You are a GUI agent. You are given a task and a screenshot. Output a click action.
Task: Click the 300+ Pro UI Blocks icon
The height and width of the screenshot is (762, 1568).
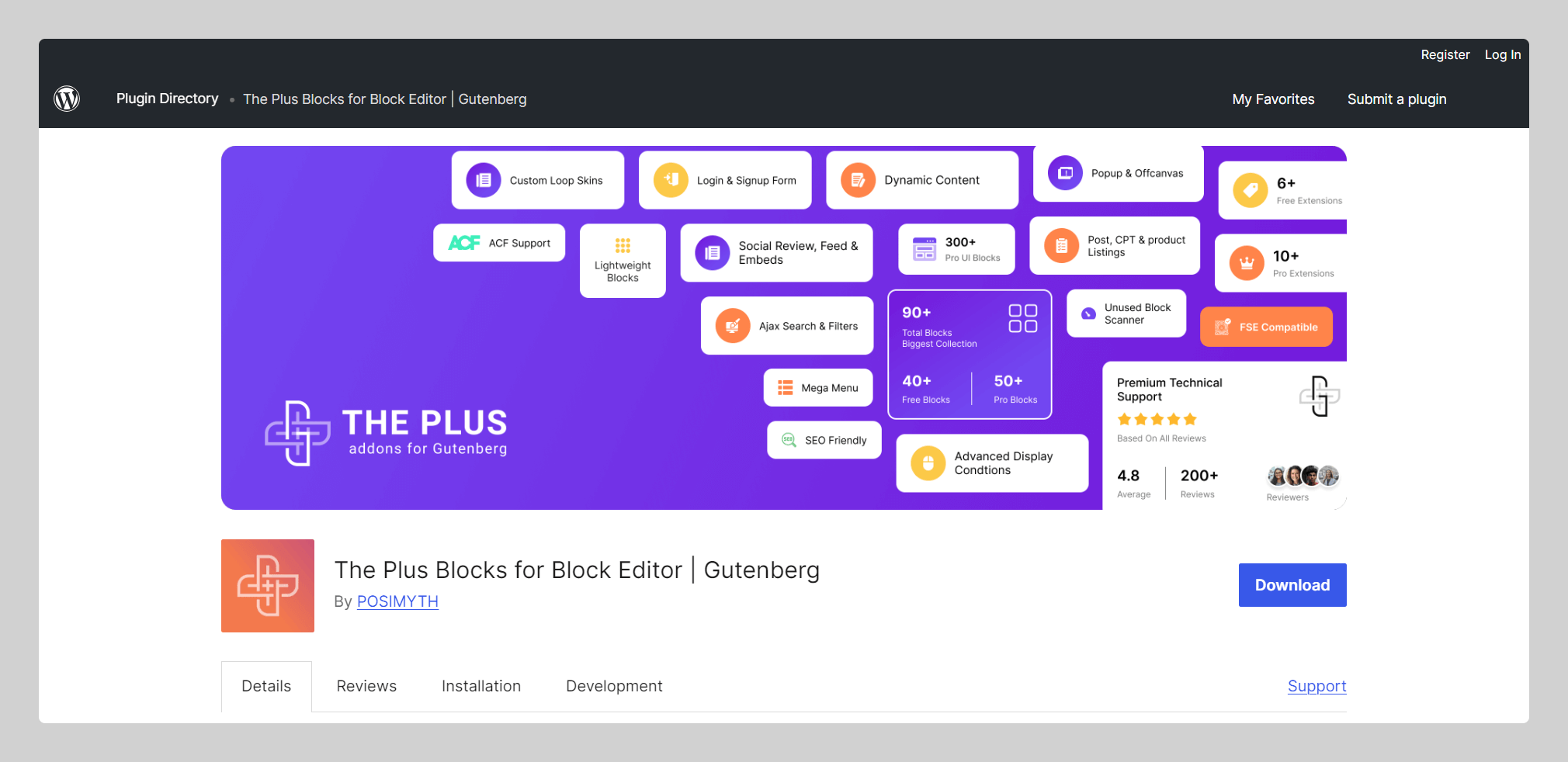(924, 249)
